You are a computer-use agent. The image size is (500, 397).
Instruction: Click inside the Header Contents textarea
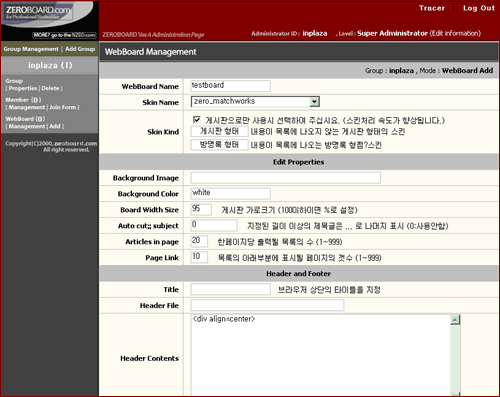tap(320, 356)
